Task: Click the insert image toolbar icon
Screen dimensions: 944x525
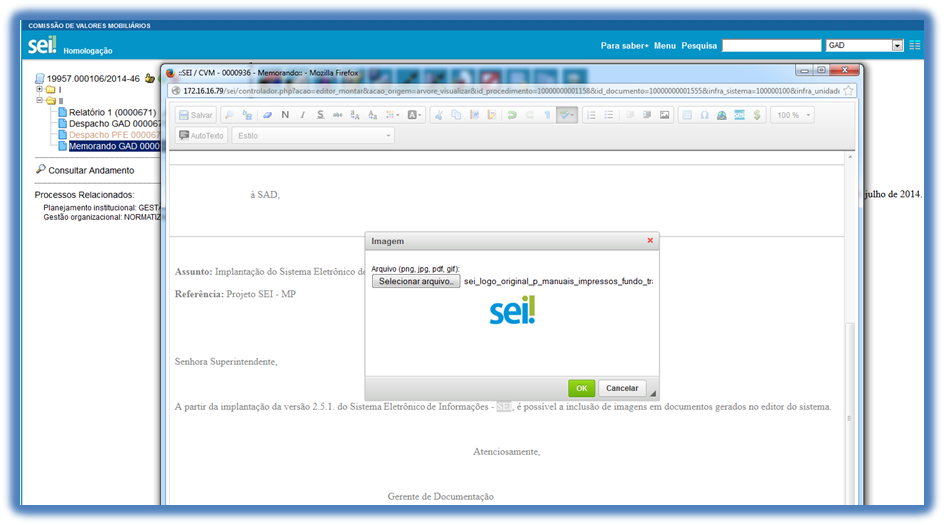Action: [x=665, y=115]
